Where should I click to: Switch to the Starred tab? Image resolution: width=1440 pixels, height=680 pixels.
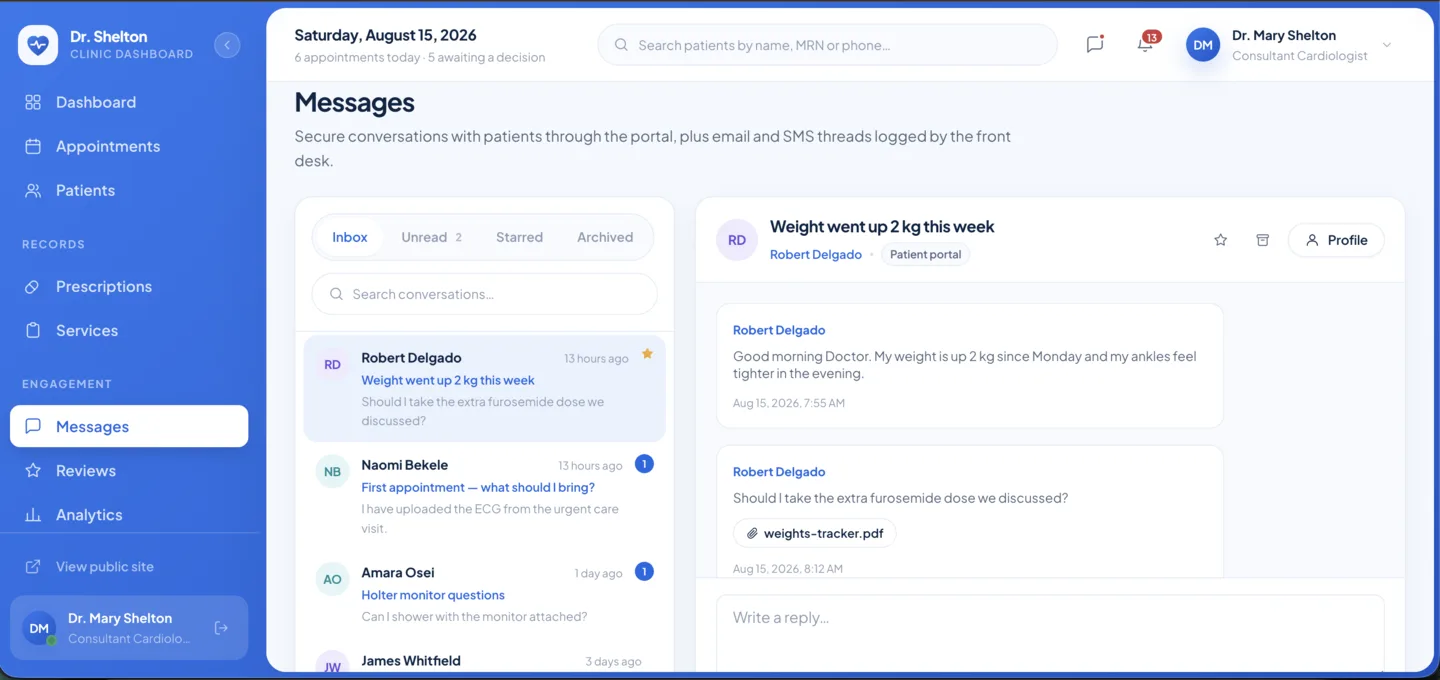[519, 237]
